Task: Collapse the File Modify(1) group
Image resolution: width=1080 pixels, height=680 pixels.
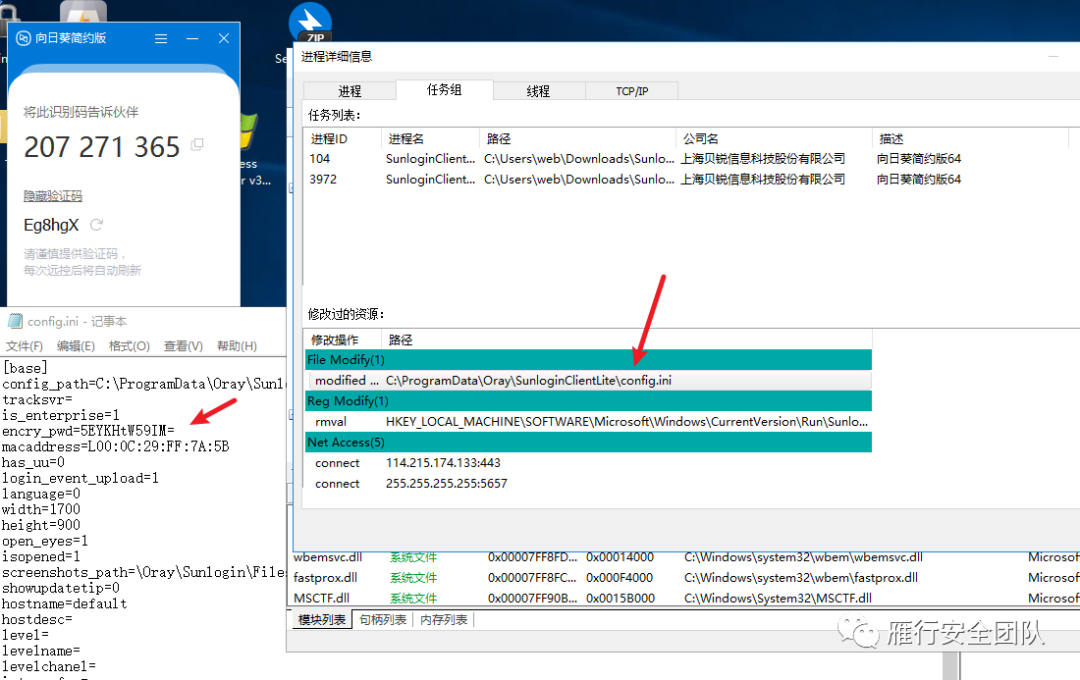Action: click(588, 360)
